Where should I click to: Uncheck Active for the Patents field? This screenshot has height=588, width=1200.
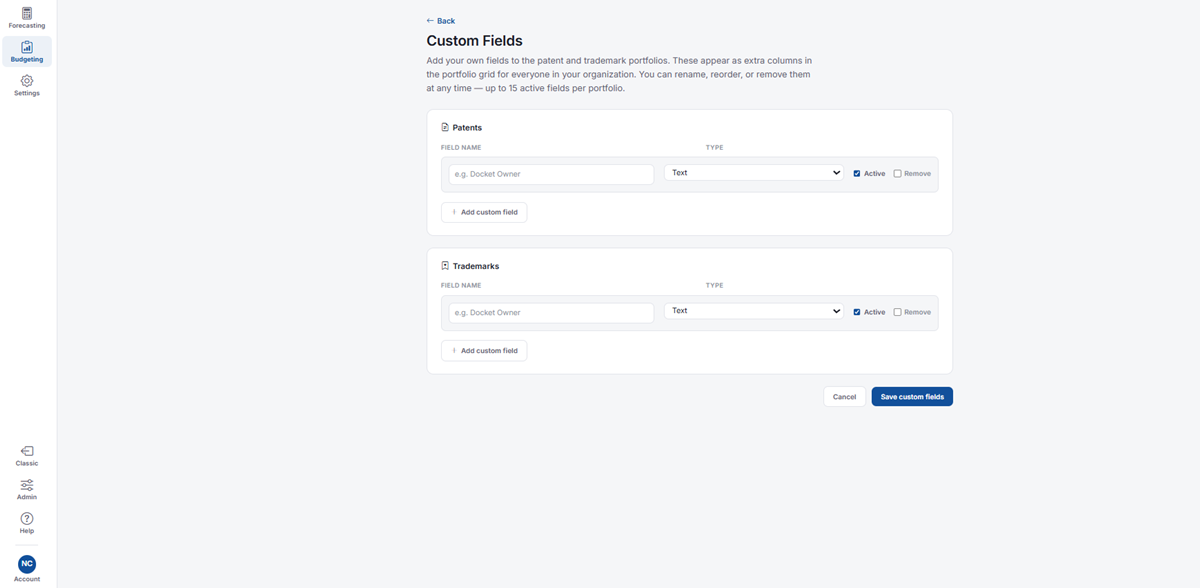click(857, 174)
